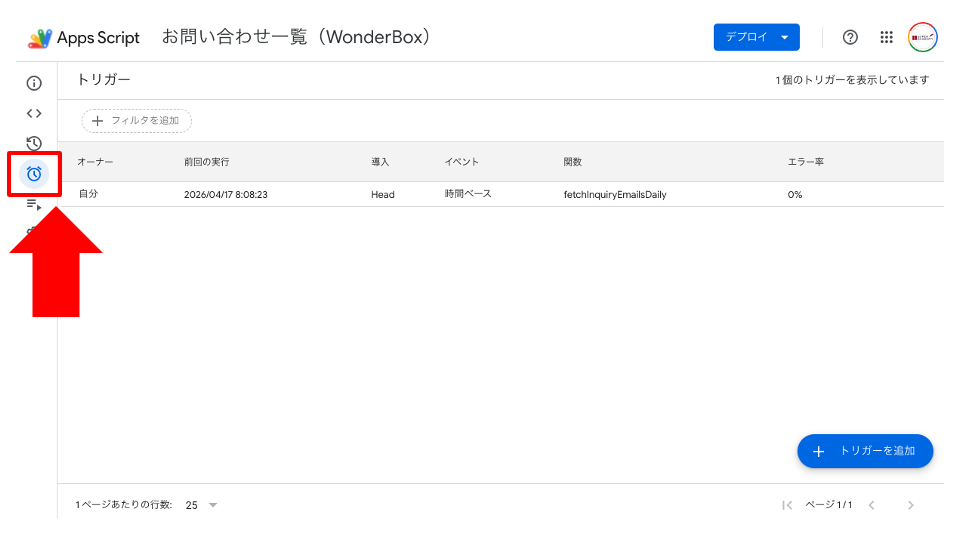
Task: Open the Help question mark icon
Action: coord(850,37)
